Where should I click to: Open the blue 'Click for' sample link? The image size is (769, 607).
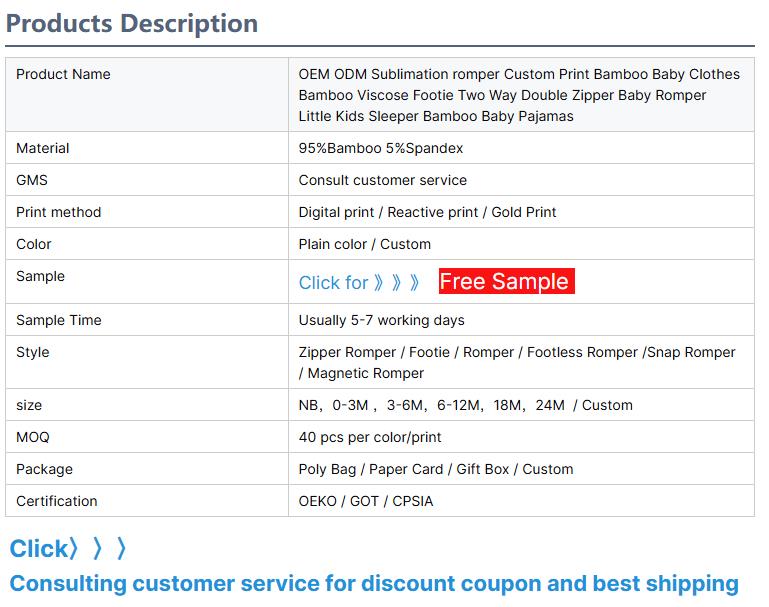[358, 283]
